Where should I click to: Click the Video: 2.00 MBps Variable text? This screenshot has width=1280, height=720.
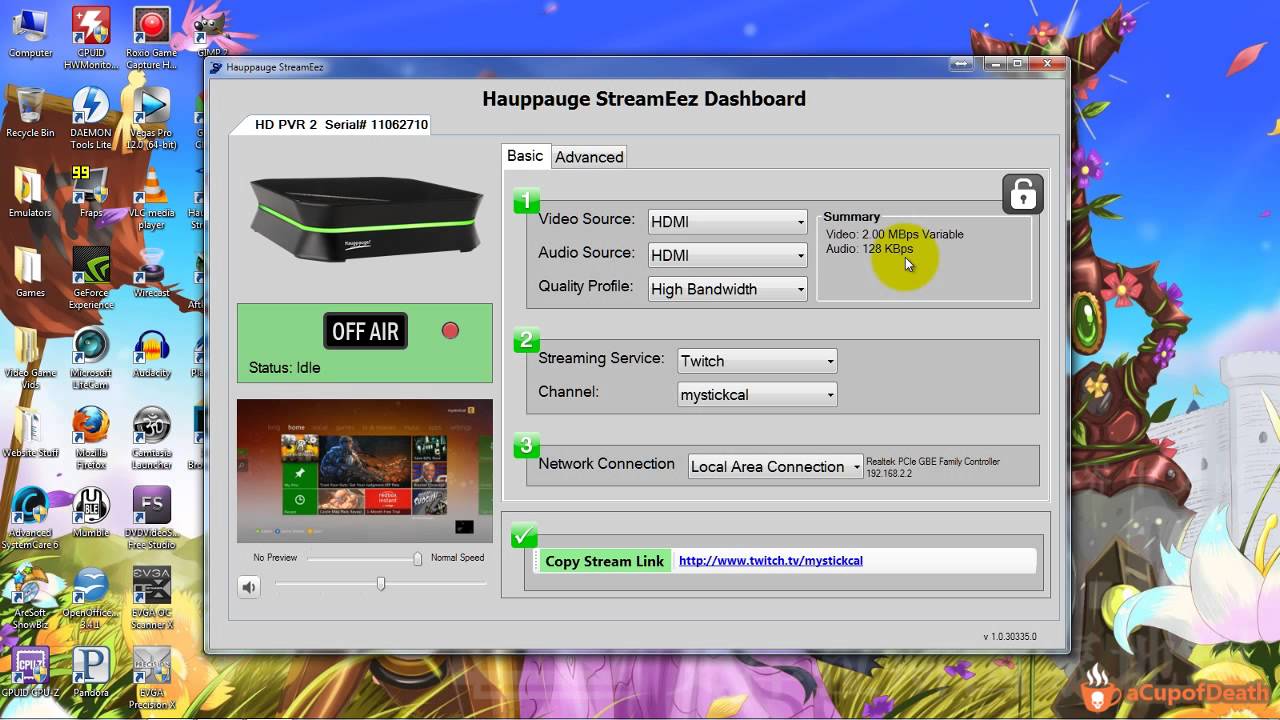coord(895,234)
